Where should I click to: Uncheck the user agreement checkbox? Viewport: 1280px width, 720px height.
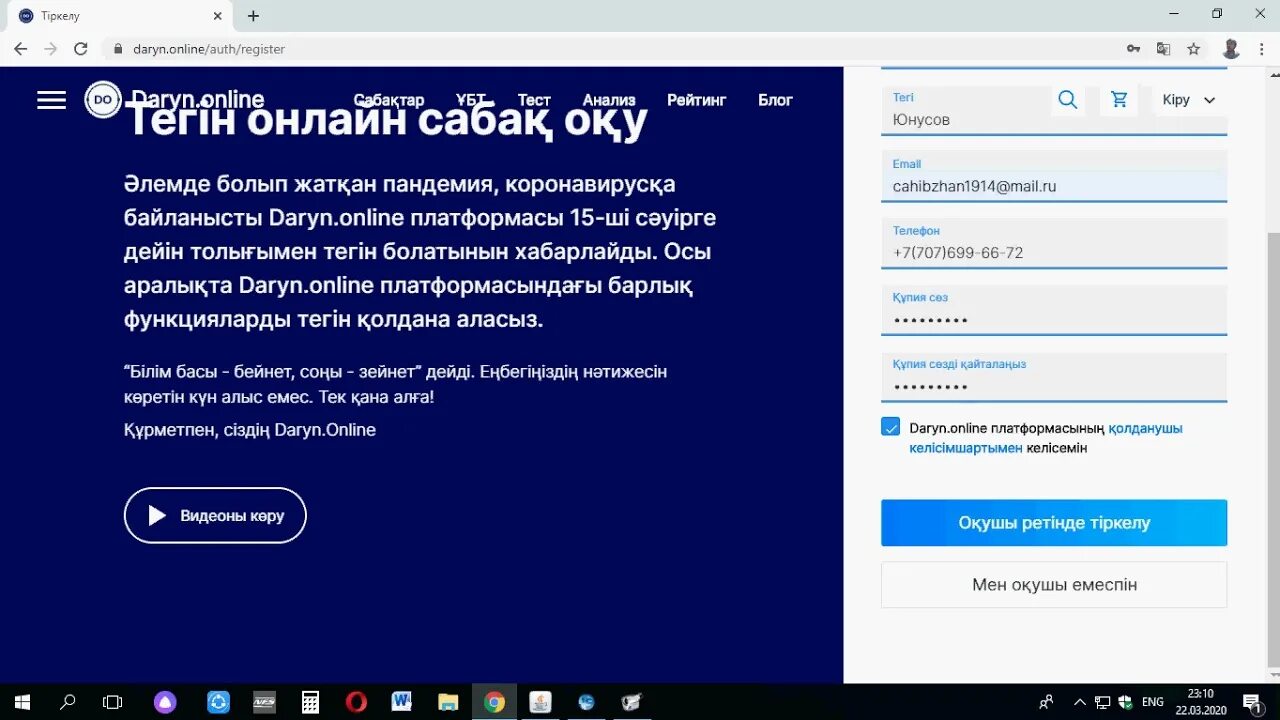890,427
